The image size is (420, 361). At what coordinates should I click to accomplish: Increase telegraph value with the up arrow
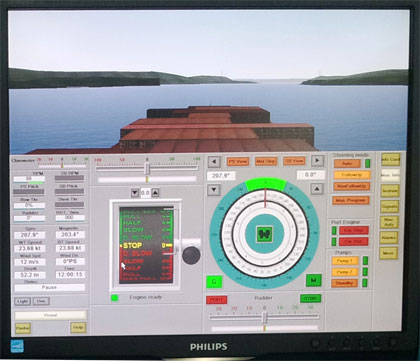point(155,193)
